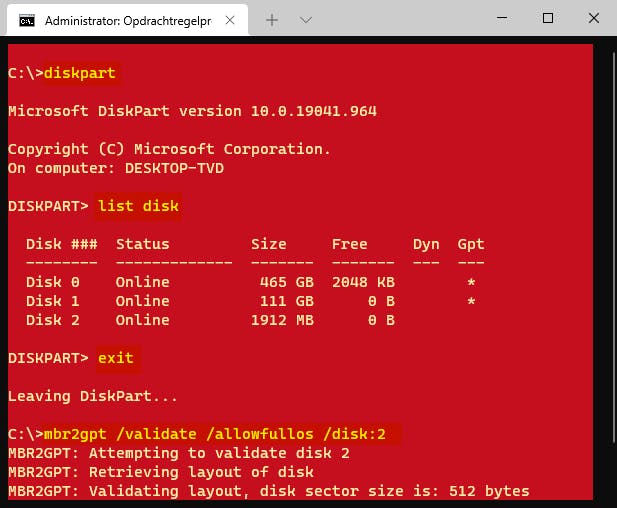This screenshot has width=617, height=508.
Task: Click the 'Free' column header
Action: 349,244
